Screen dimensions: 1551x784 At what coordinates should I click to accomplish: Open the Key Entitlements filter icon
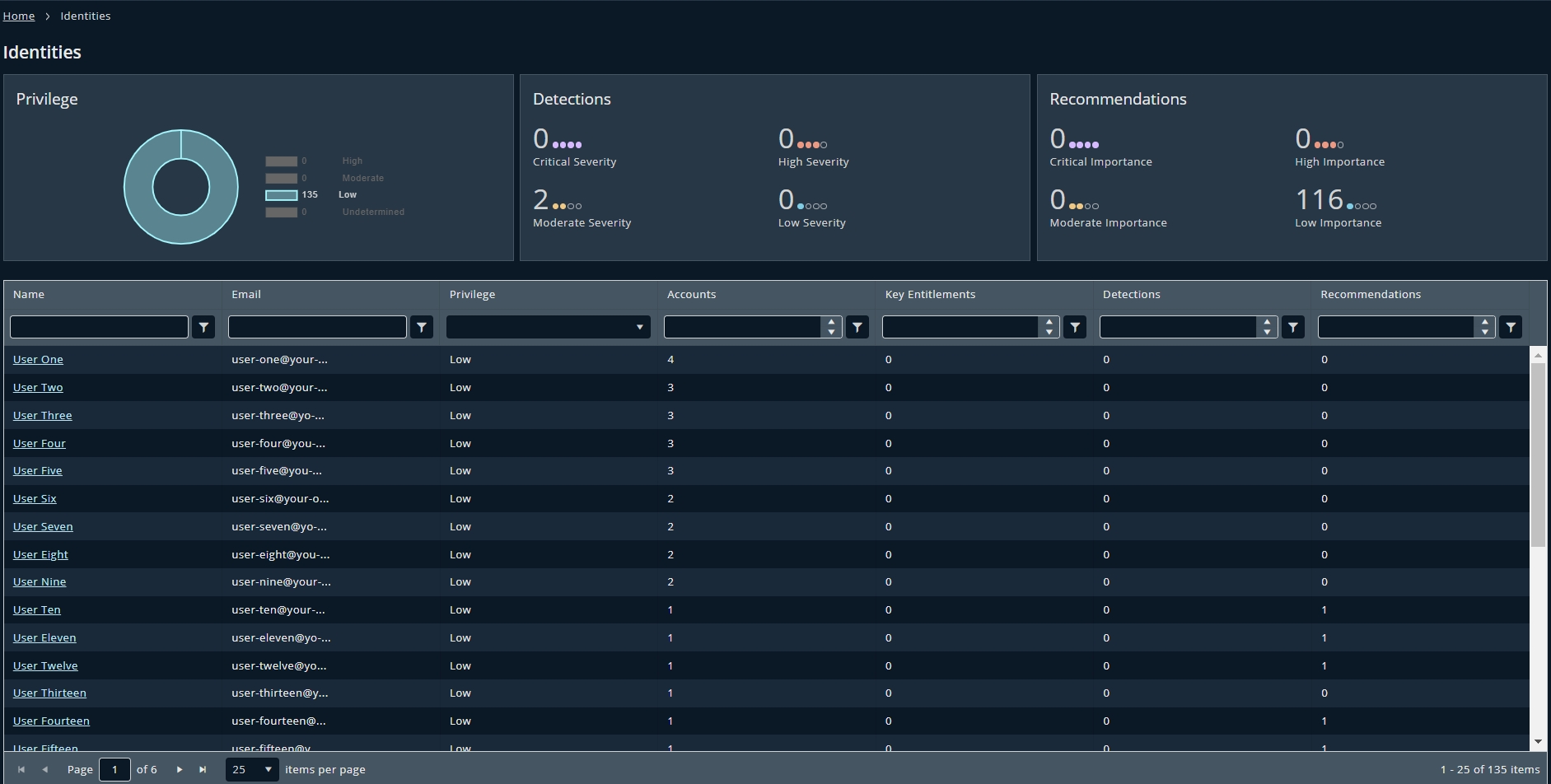click(1075, 327)
